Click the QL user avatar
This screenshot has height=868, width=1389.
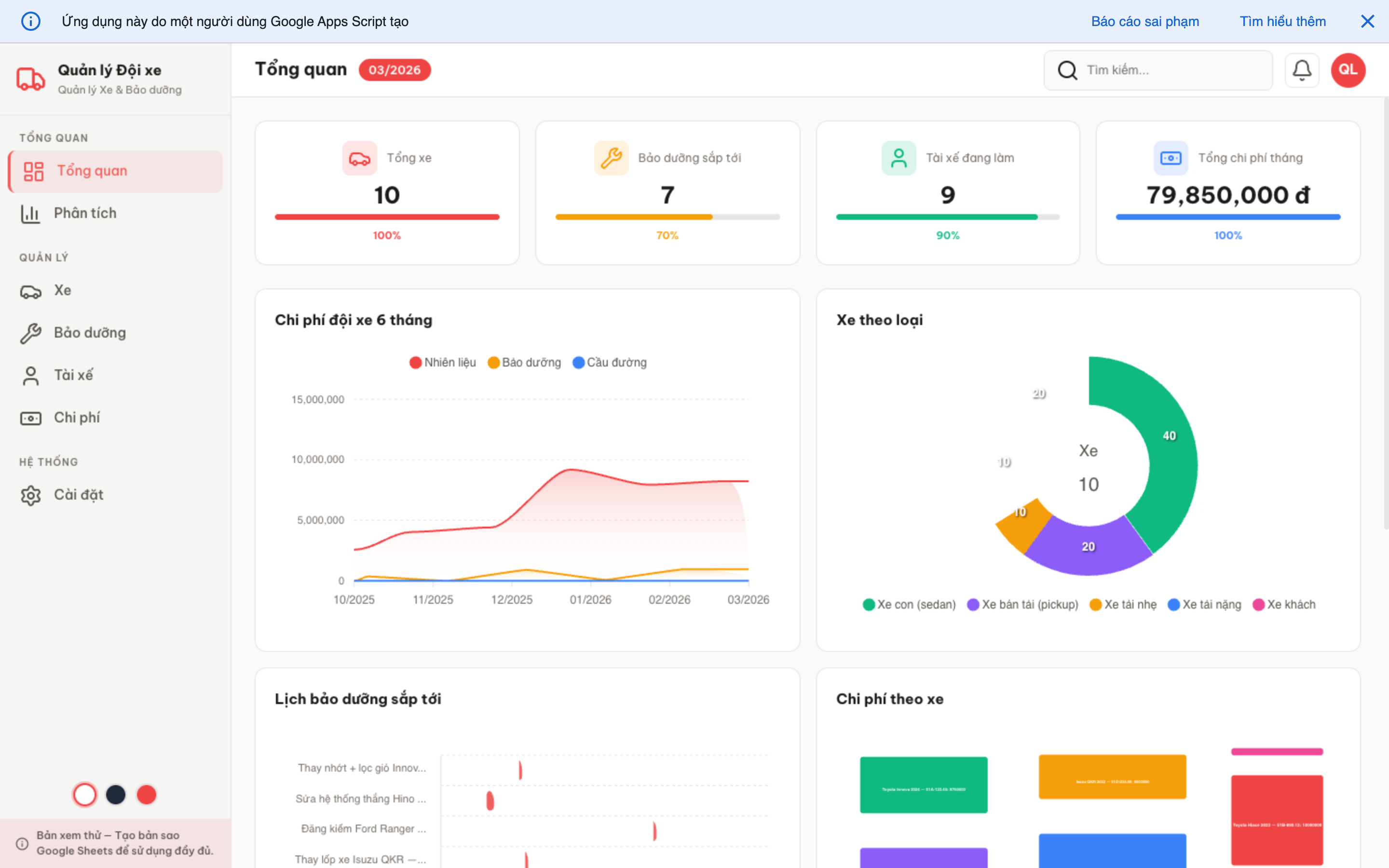tap(1348, 70)
